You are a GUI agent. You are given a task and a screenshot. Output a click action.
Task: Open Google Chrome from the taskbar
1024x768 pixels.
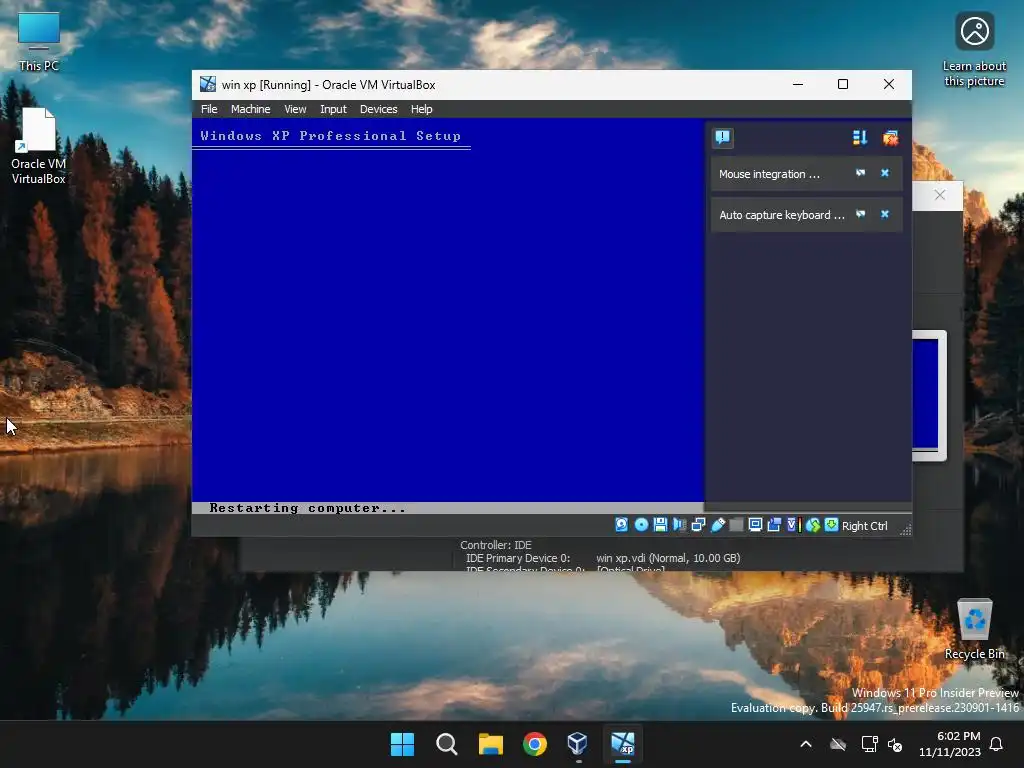[x=535, y=744]
